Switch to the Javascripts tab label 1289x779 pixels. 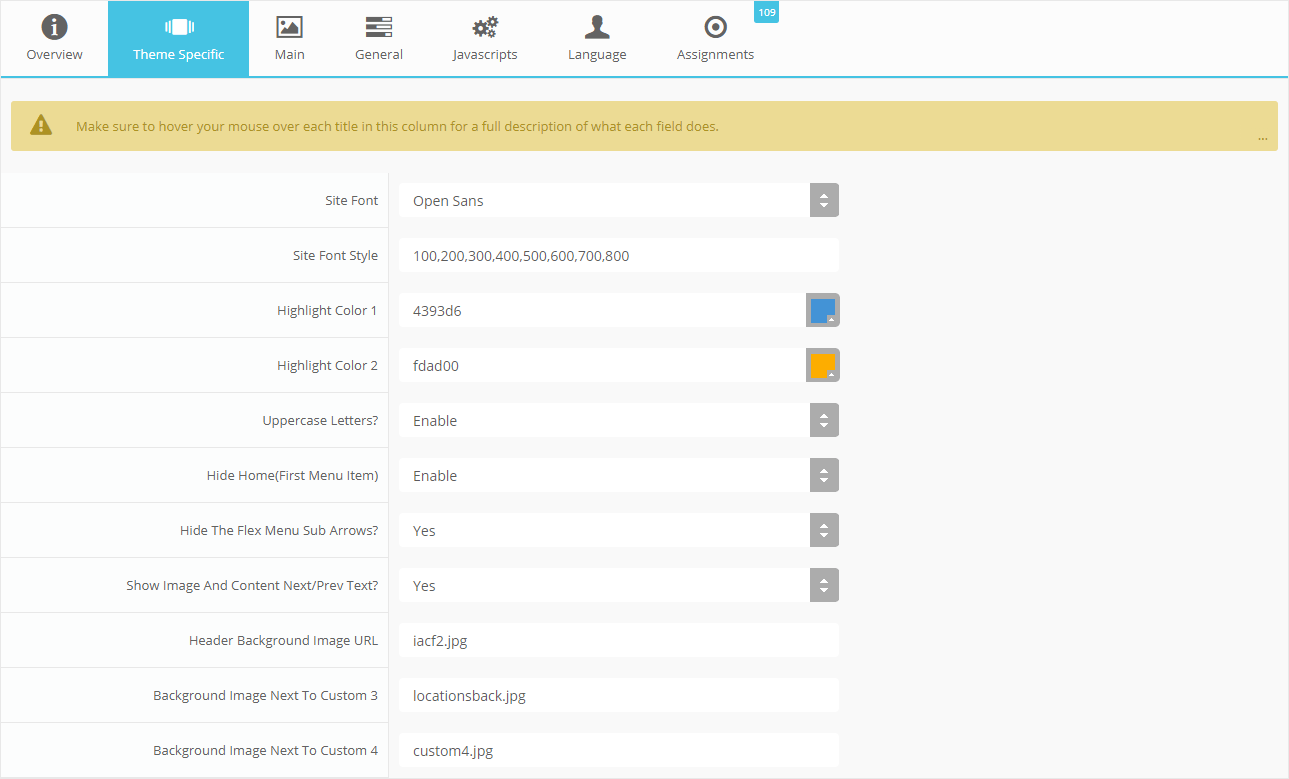tap(485, 55)
